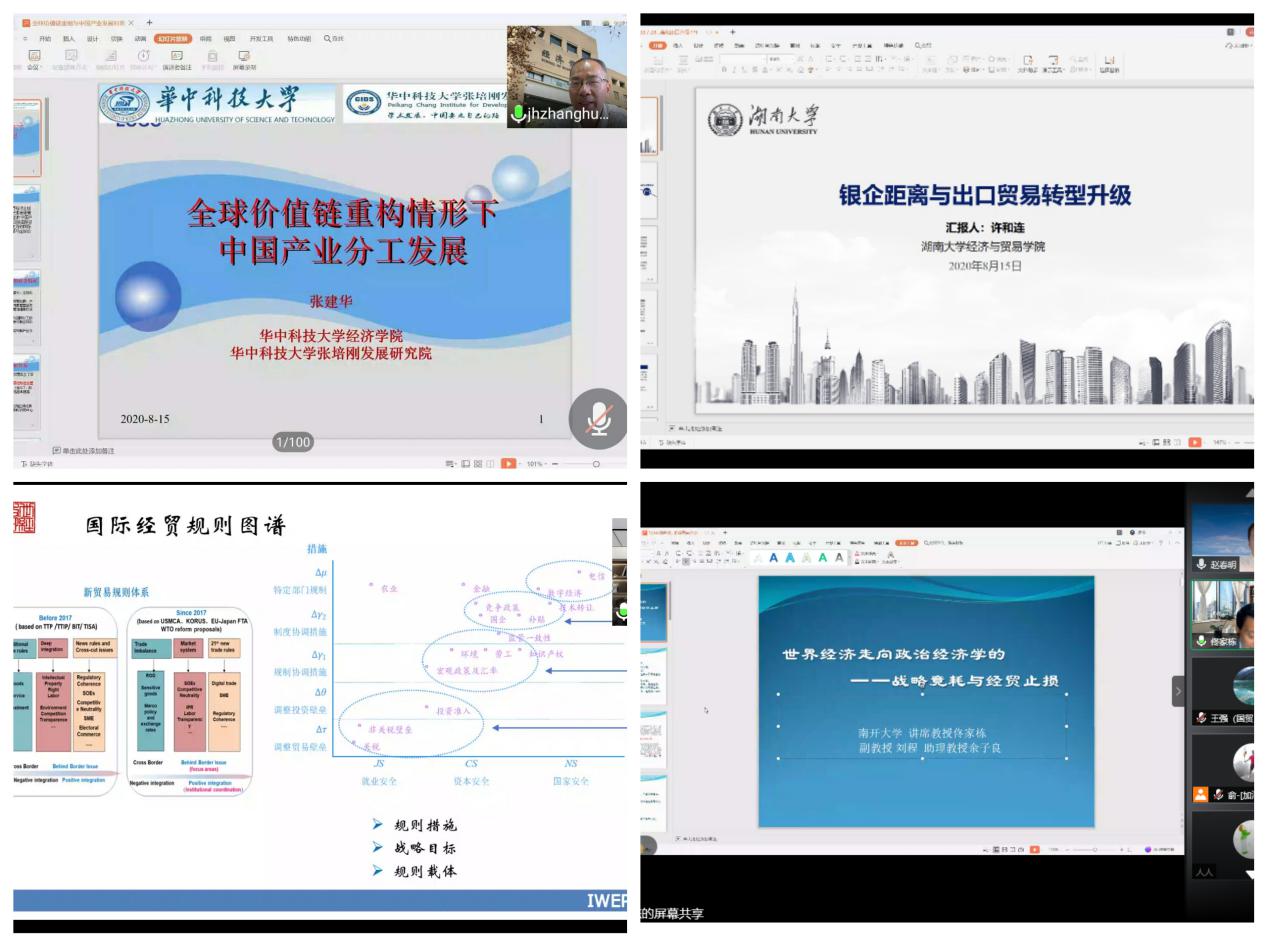Click the 1/100 slide counter badge
Viewport: 1267px width, 950px height.
(293, 441)
